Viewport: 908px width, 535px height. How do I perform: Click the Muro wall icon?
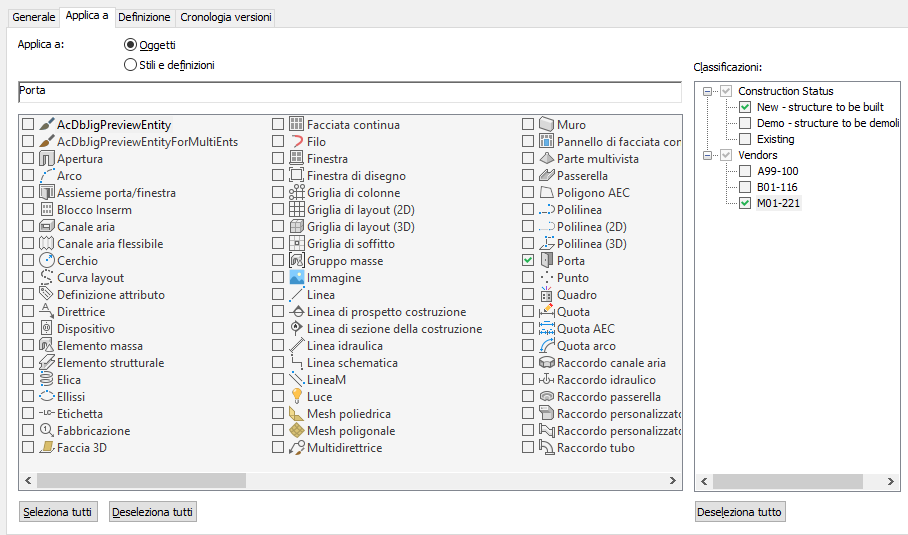547,125
